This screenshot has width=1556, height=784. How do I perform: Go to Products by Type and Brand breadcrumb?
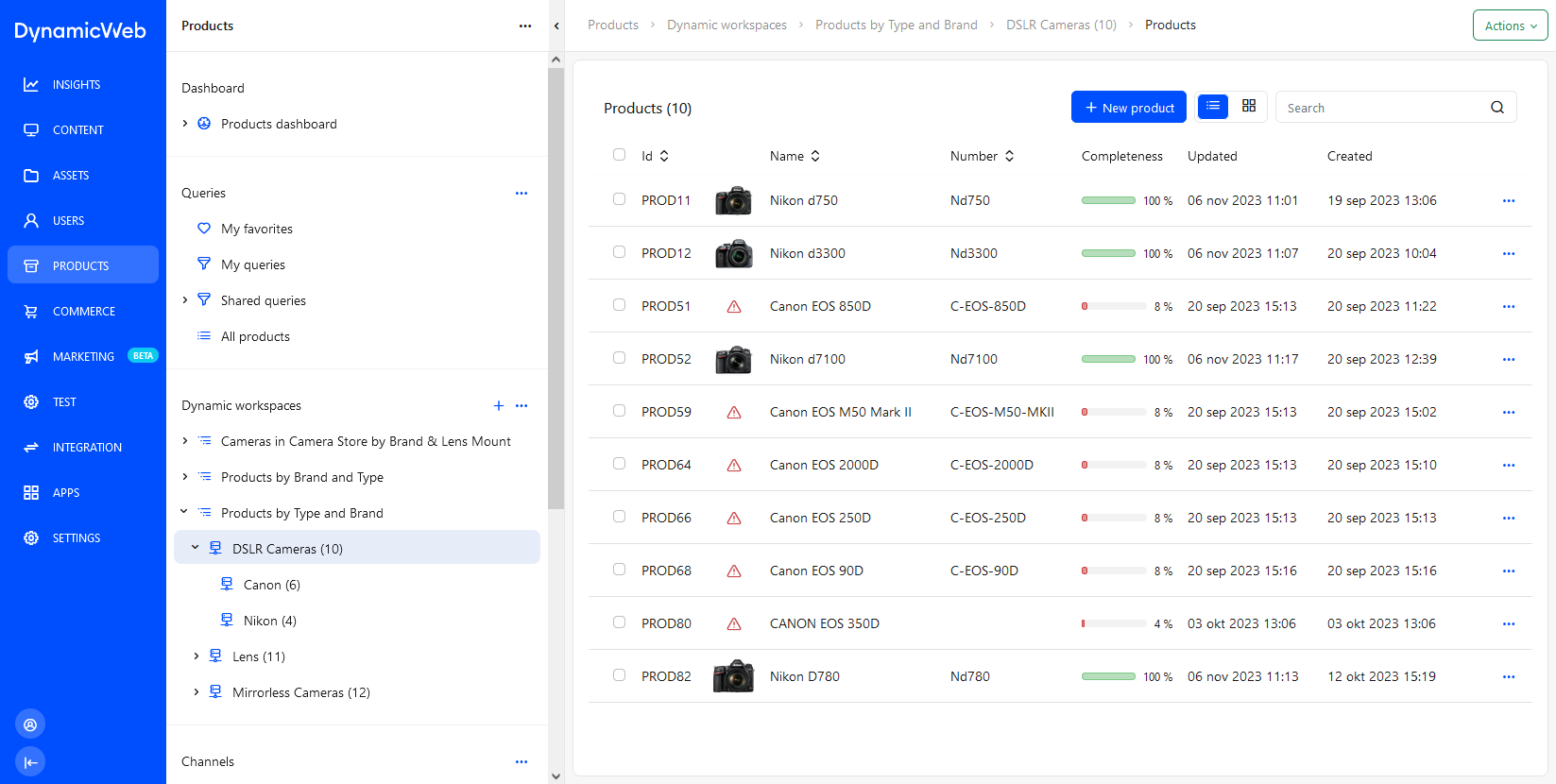click(897, 26)
